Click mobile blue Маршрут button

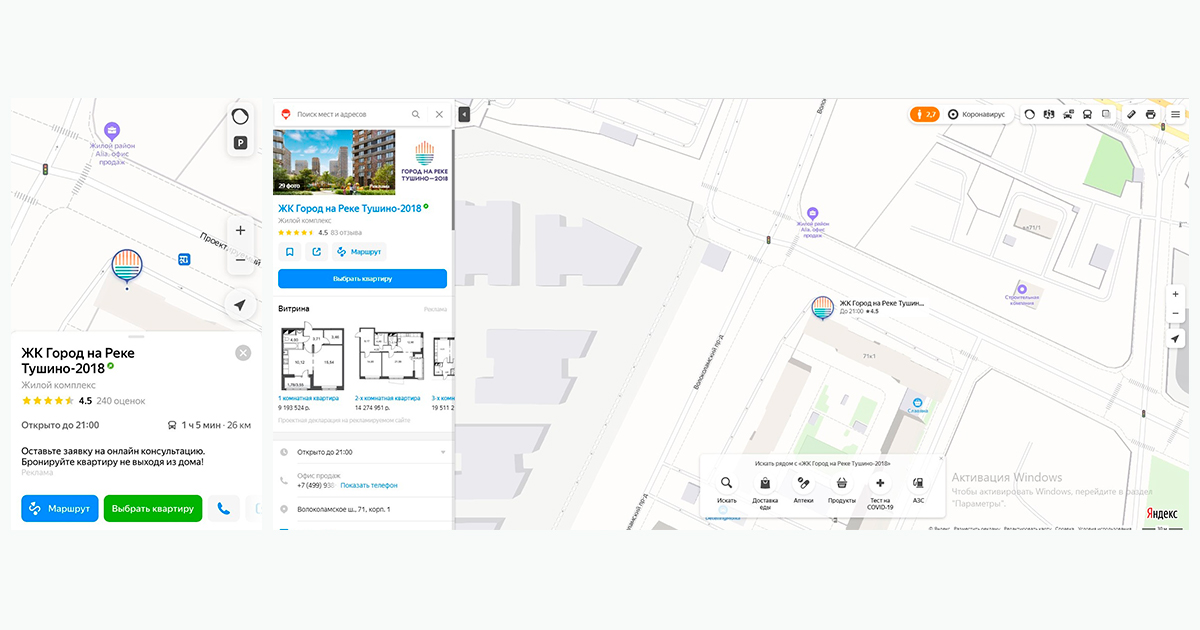click(60, 508)
